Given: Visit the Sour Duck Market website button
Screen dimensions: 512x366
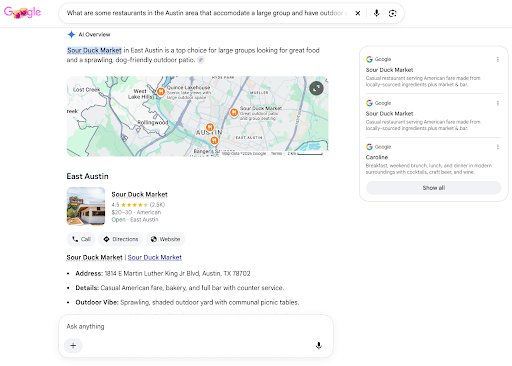Looking at the screenshot, I should 165,239.
